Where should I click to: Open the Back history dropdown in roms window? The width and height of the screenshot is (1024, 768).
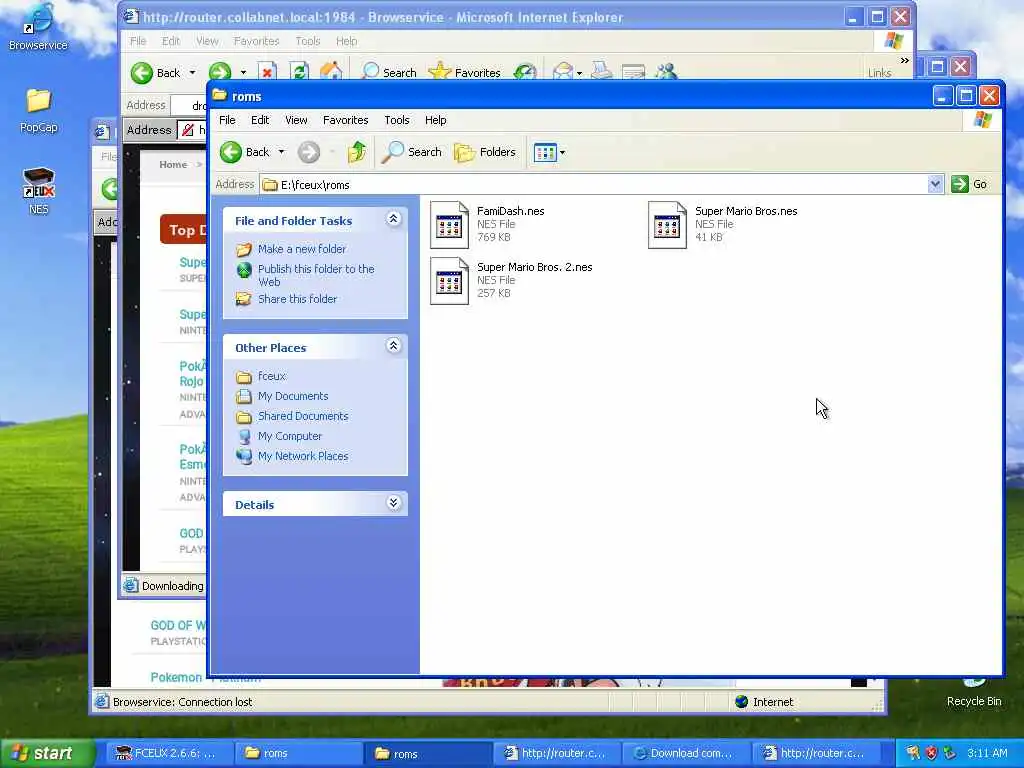tap(281, 152)
